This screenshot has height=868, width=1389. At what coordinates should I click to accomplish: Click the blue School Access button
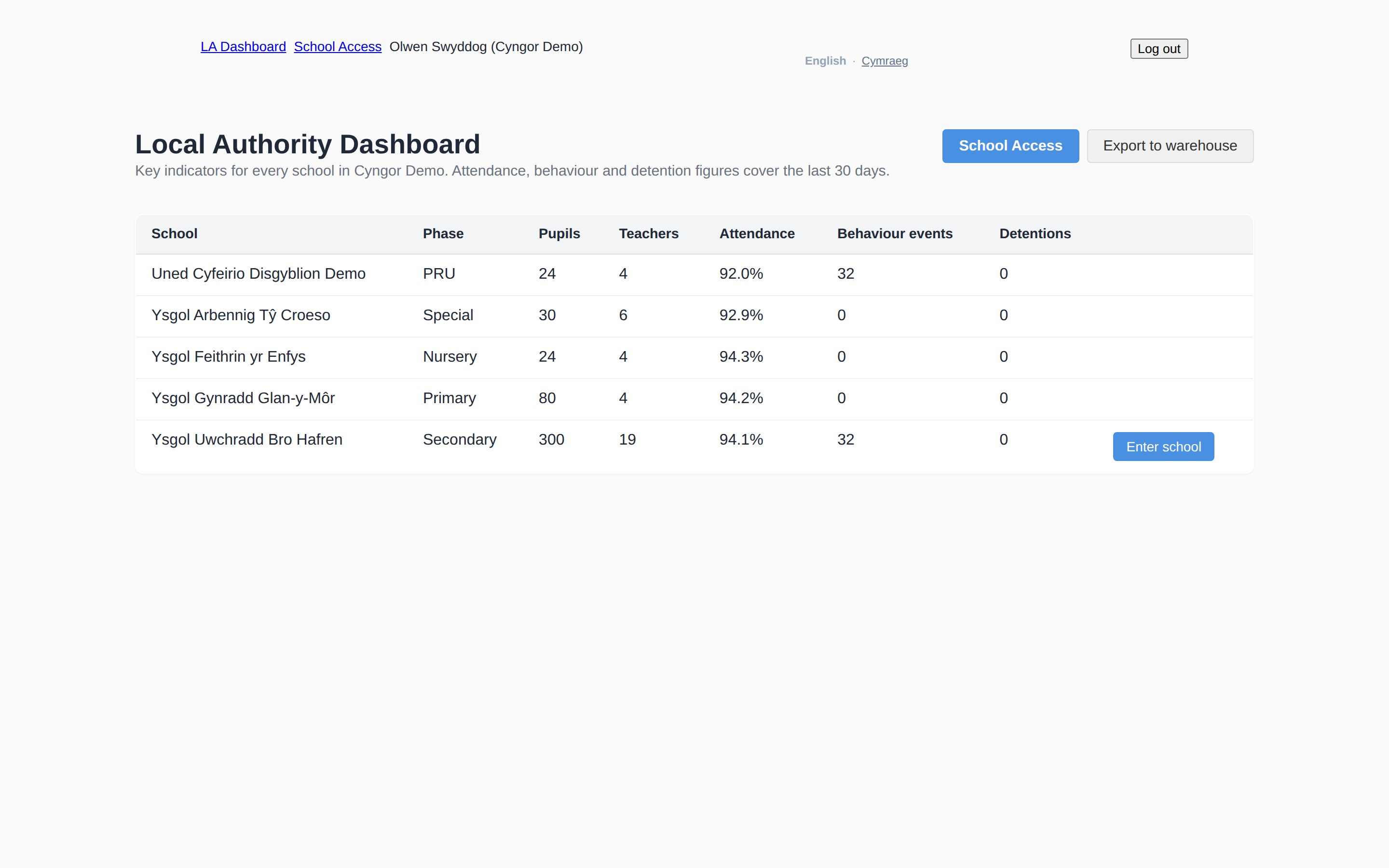[x=1010, y=146]
